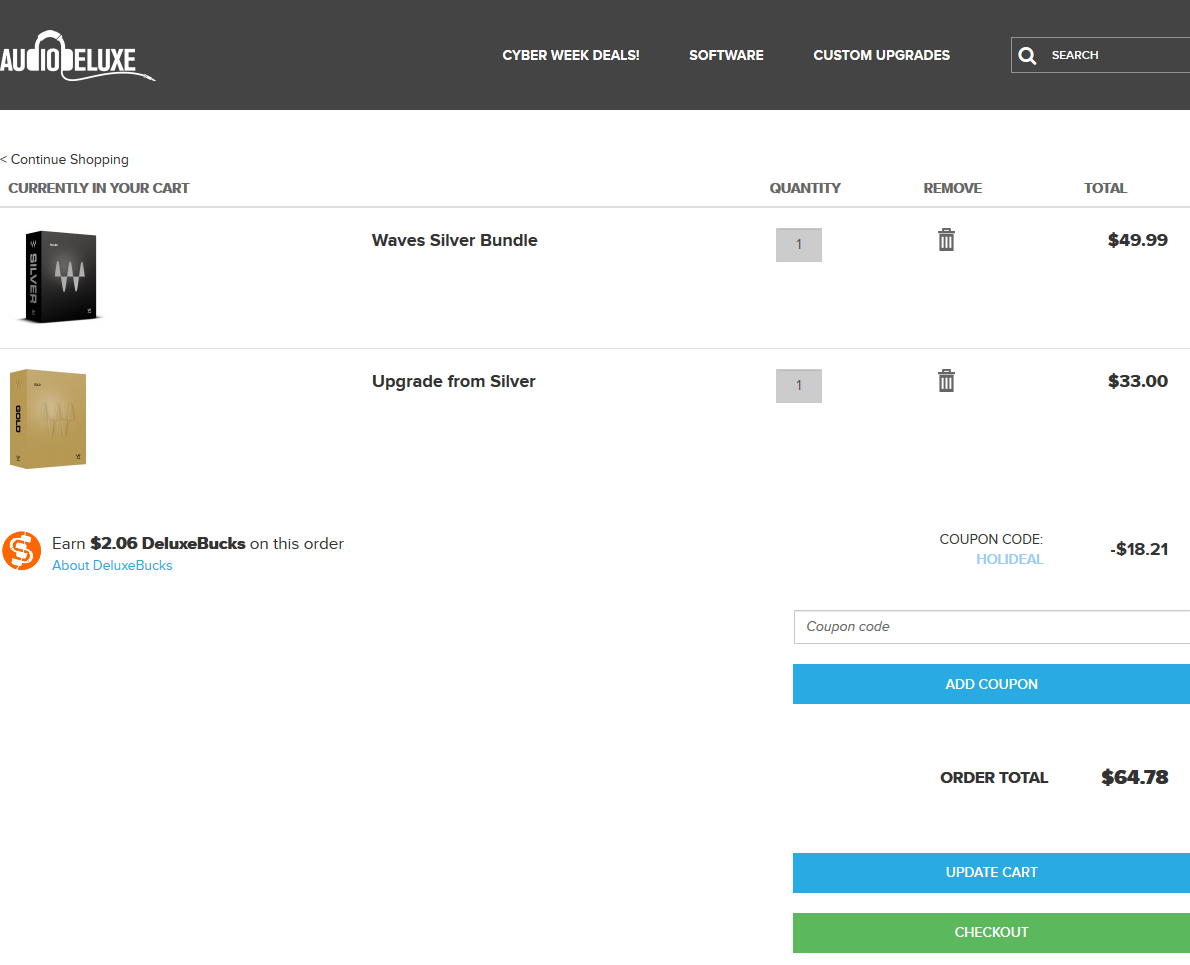Click the Continue Shopping link
This screenshot has height=965, width=1190.
pos(65,159)
